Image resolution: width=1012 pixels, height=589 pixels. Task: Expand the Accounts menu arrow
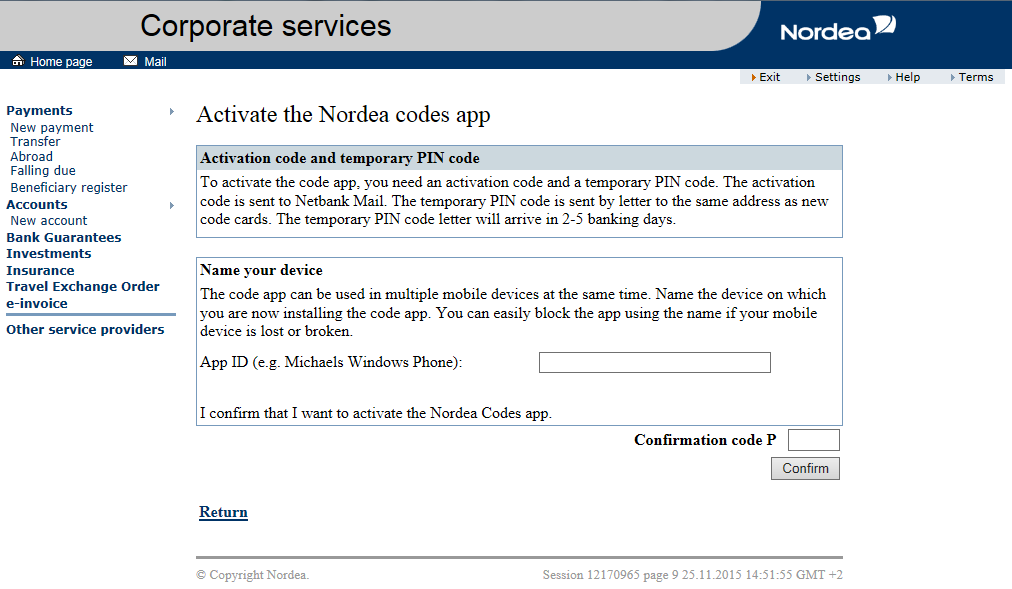(172, 205)
